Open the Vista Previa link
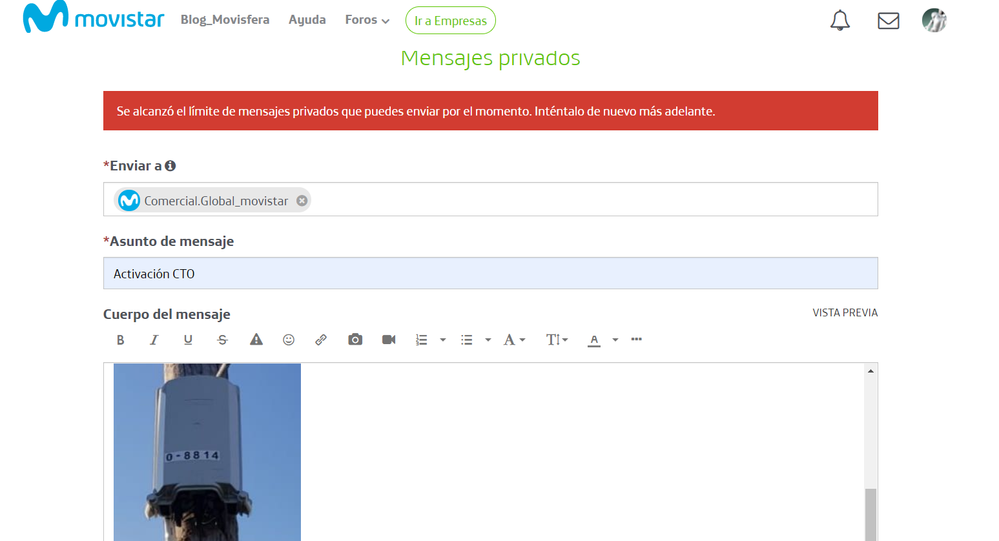999x541 pixels. point(845,313)
